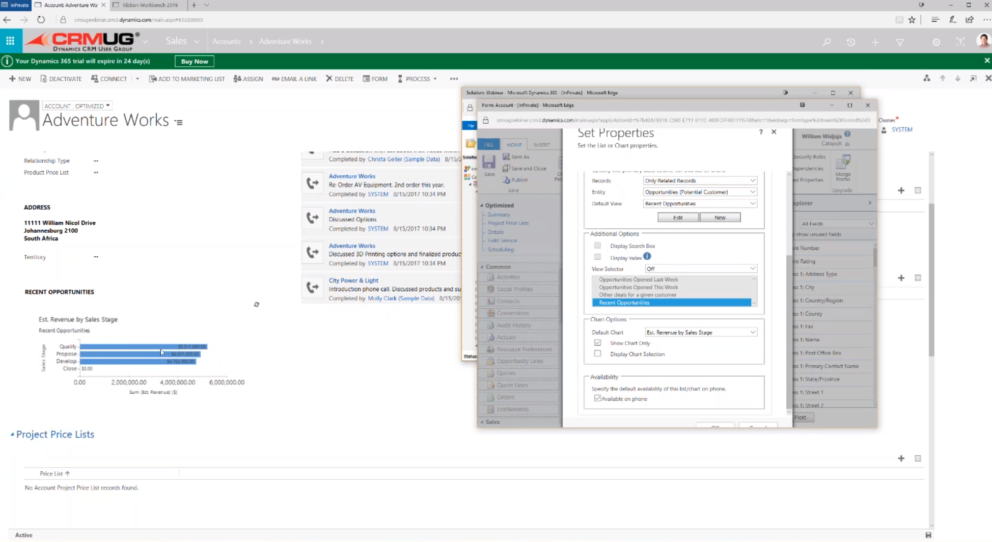Click the phone call icon for City Power & Light
Viewport: 992px width, 542px height.
(313, 287)
